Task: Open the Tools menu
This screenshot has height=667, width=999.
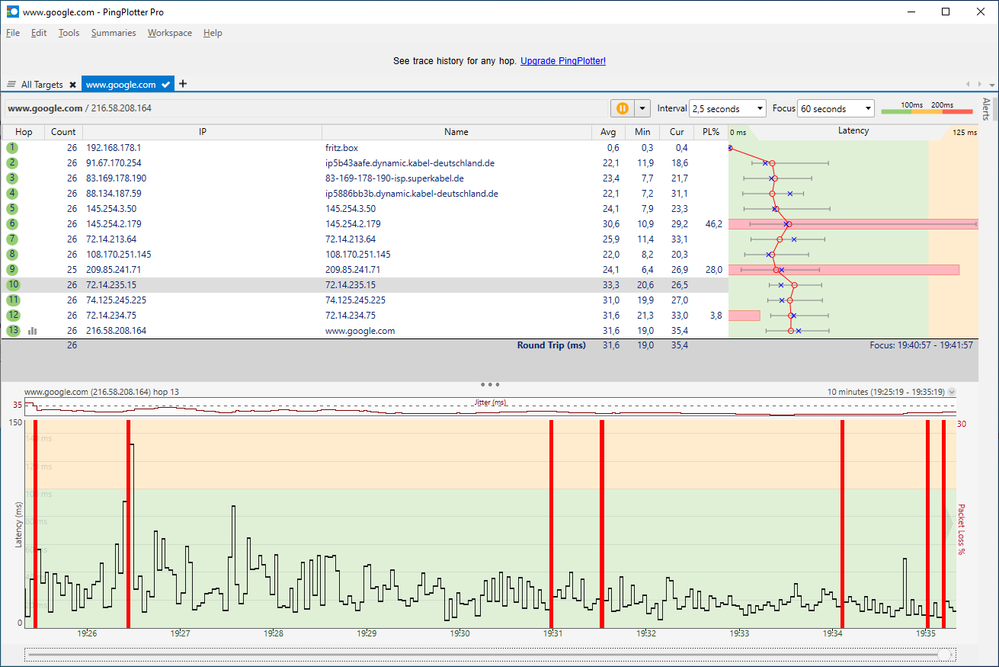Action: click(x=67, y=32)
